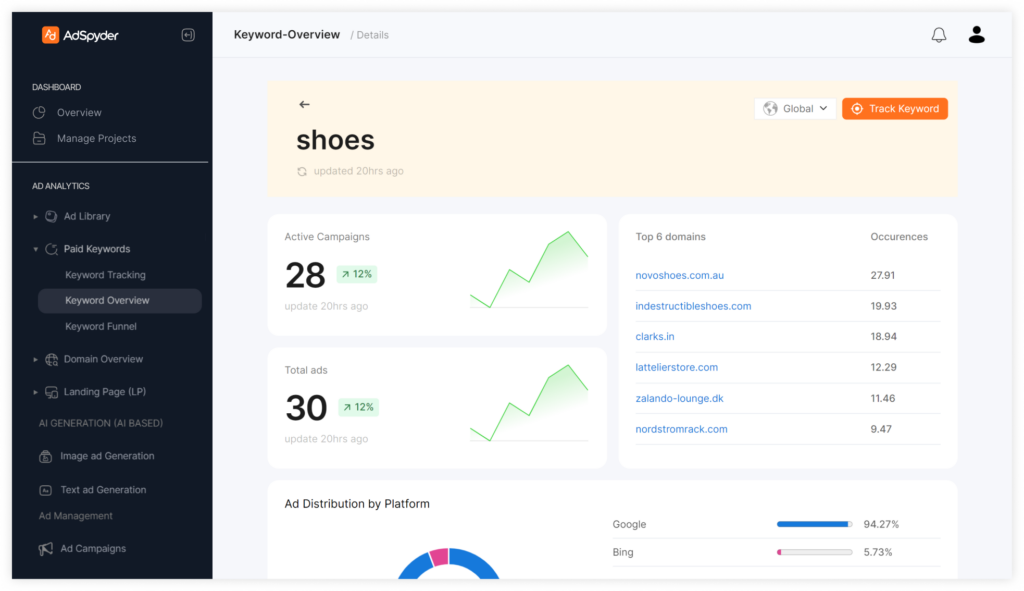Viewport: 1024px width, 591px height.
Task: Click the Ad Library icon
Action: pyautogui.click(x=51, y=216)
